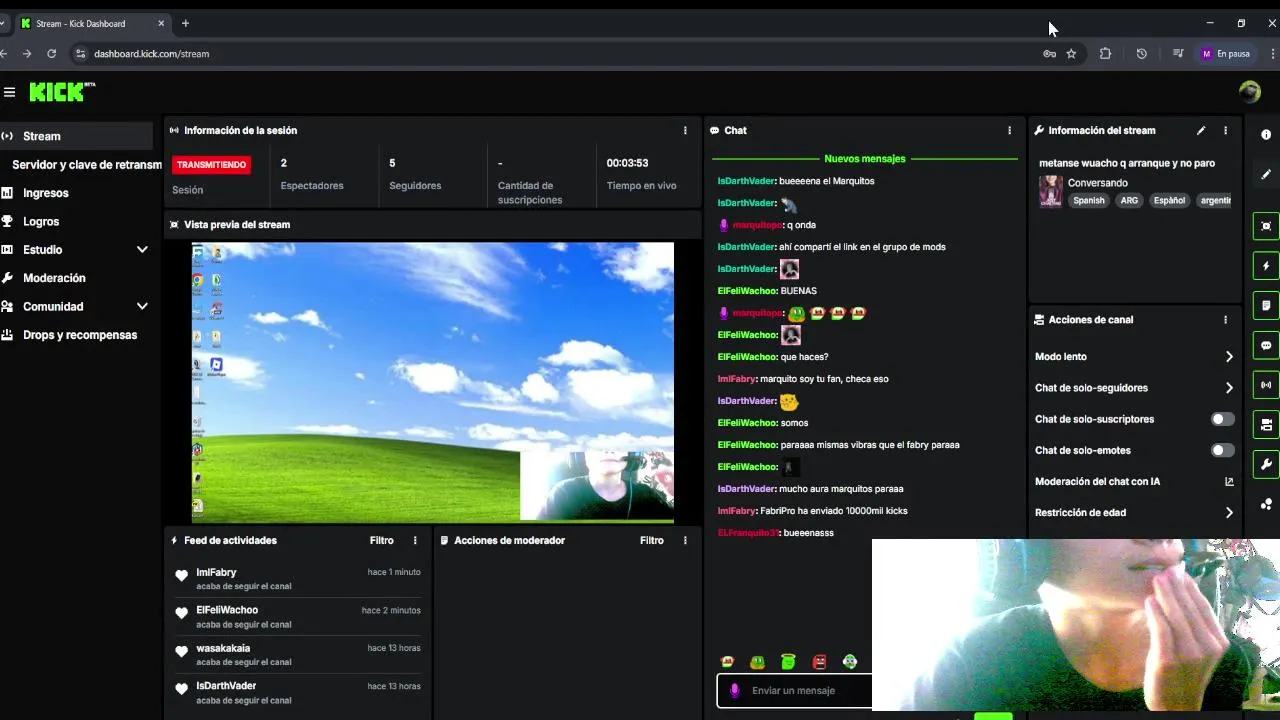
Task: Click the En pausa profile button
Action: coord(1226,54)
